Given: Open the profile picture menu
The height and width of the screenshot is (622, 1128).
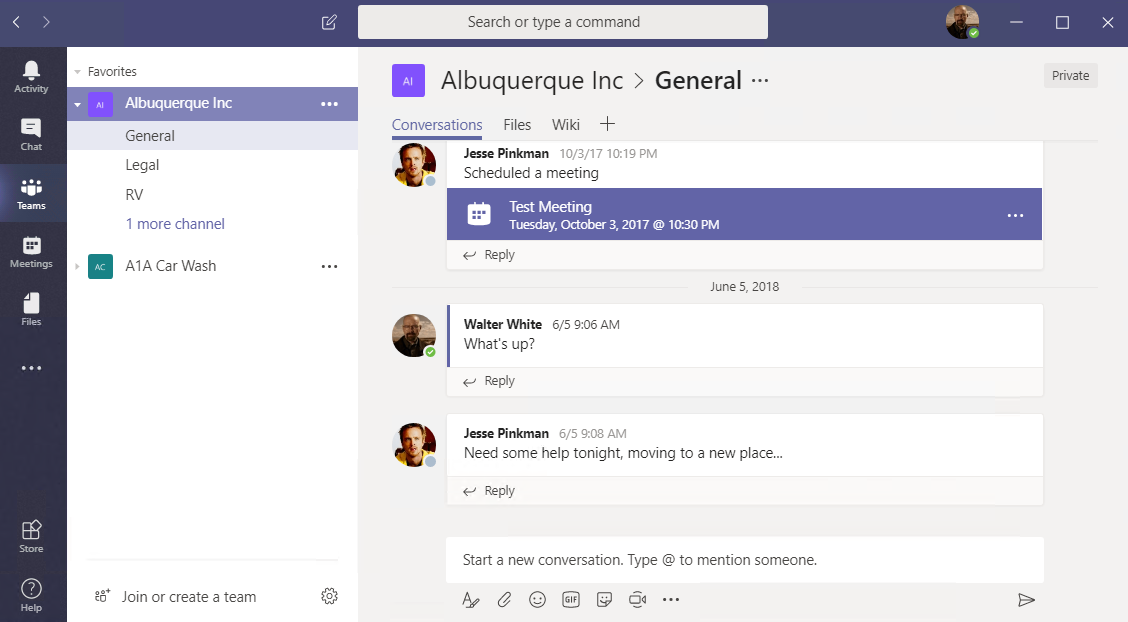Looking at the screenshot, I should click(x=962, y=22).
